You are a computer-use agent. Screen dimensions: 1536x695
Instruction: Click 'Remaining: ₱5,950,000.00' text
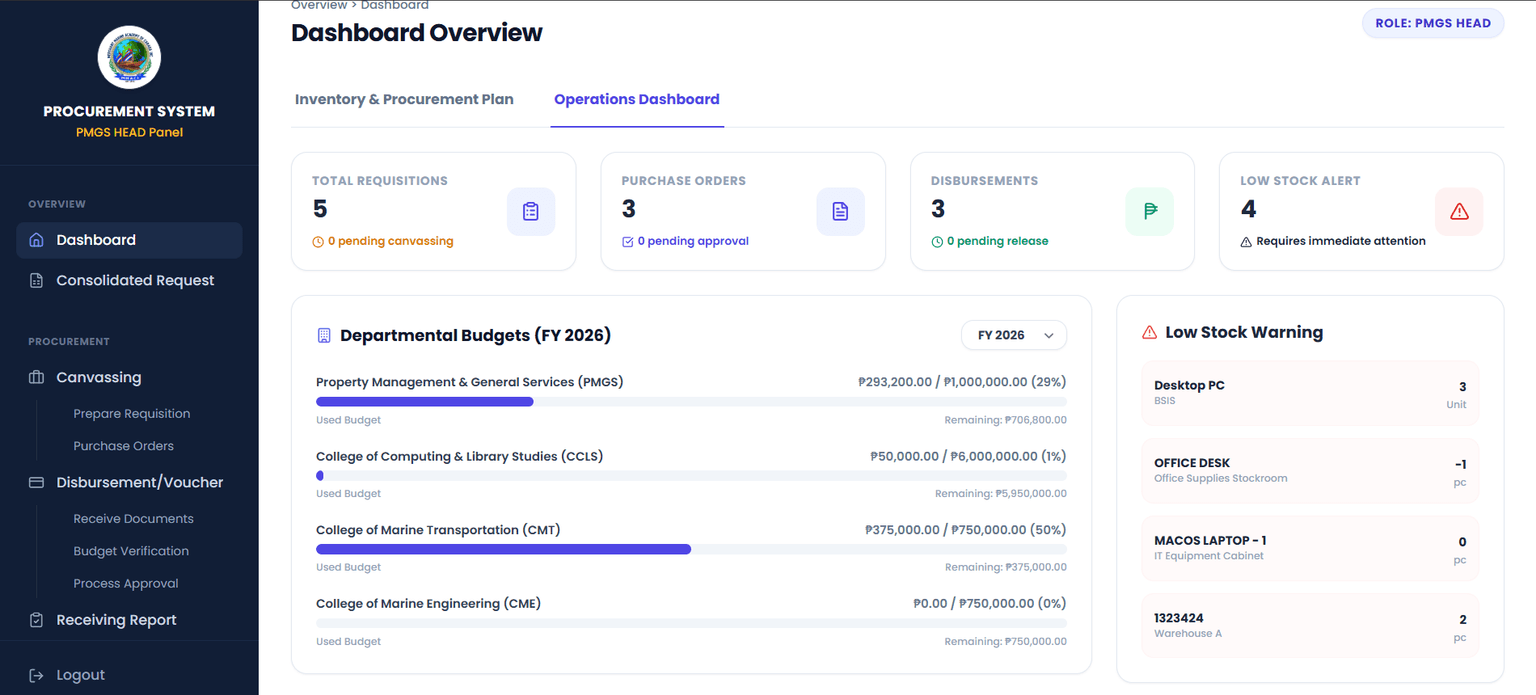(x=1001, y=494)
